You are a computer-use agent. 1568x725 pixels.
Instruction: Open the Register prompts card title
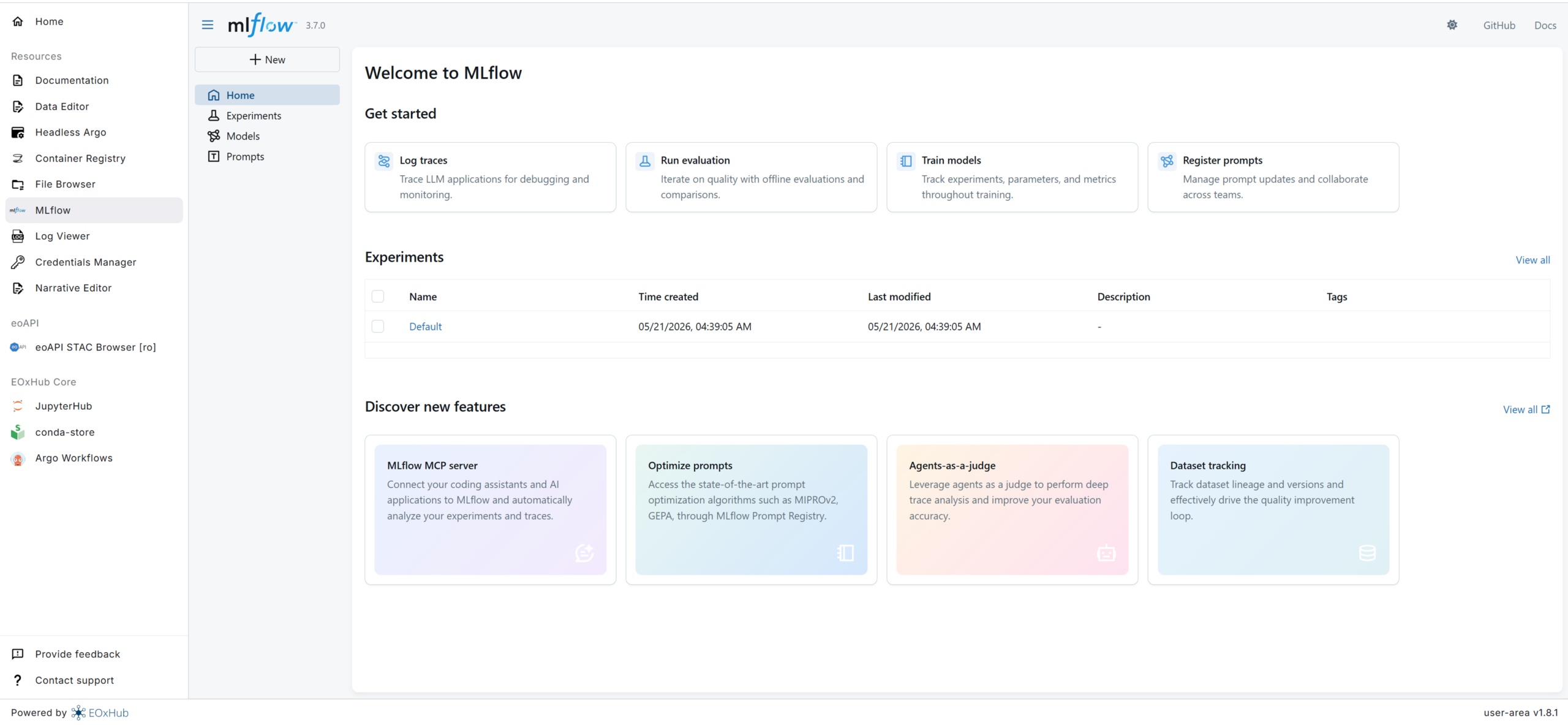point(1223,161)
